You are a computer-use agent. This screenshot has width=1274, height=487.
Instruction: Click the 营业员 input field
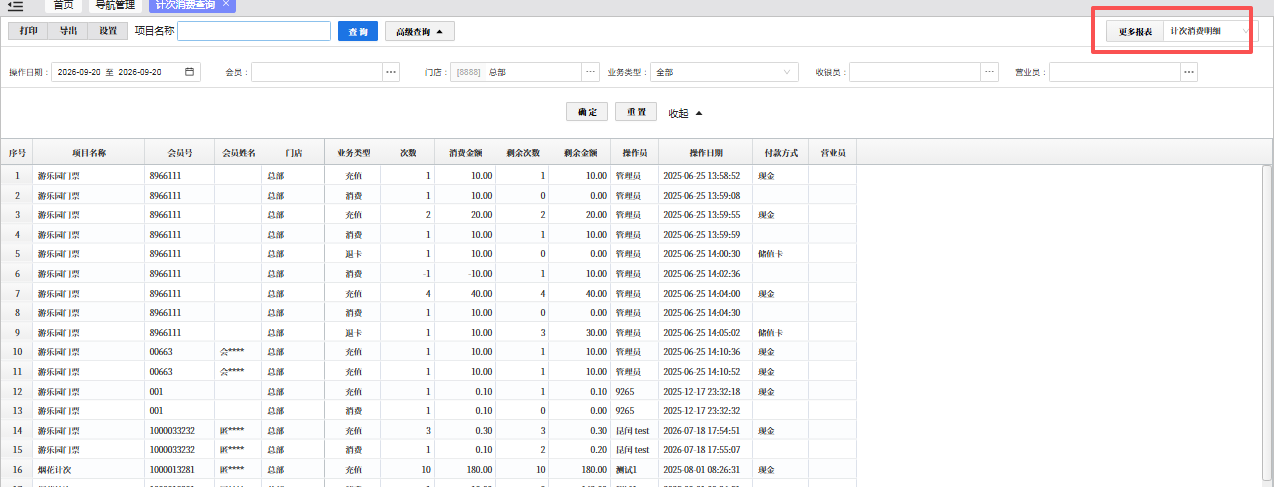click(1115, 72)
